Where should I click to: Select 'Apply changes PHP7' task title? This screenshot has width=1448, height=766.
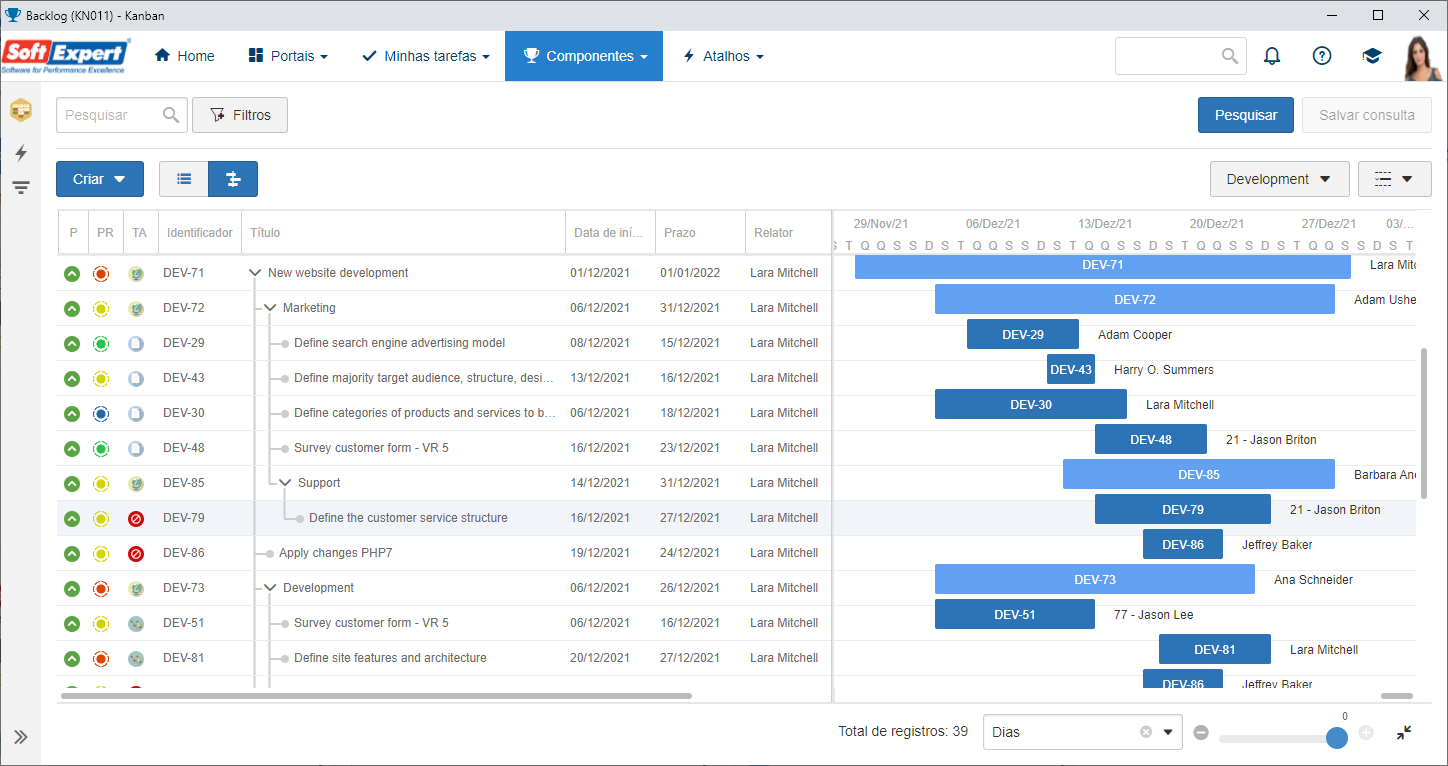[x=336, y=553]
